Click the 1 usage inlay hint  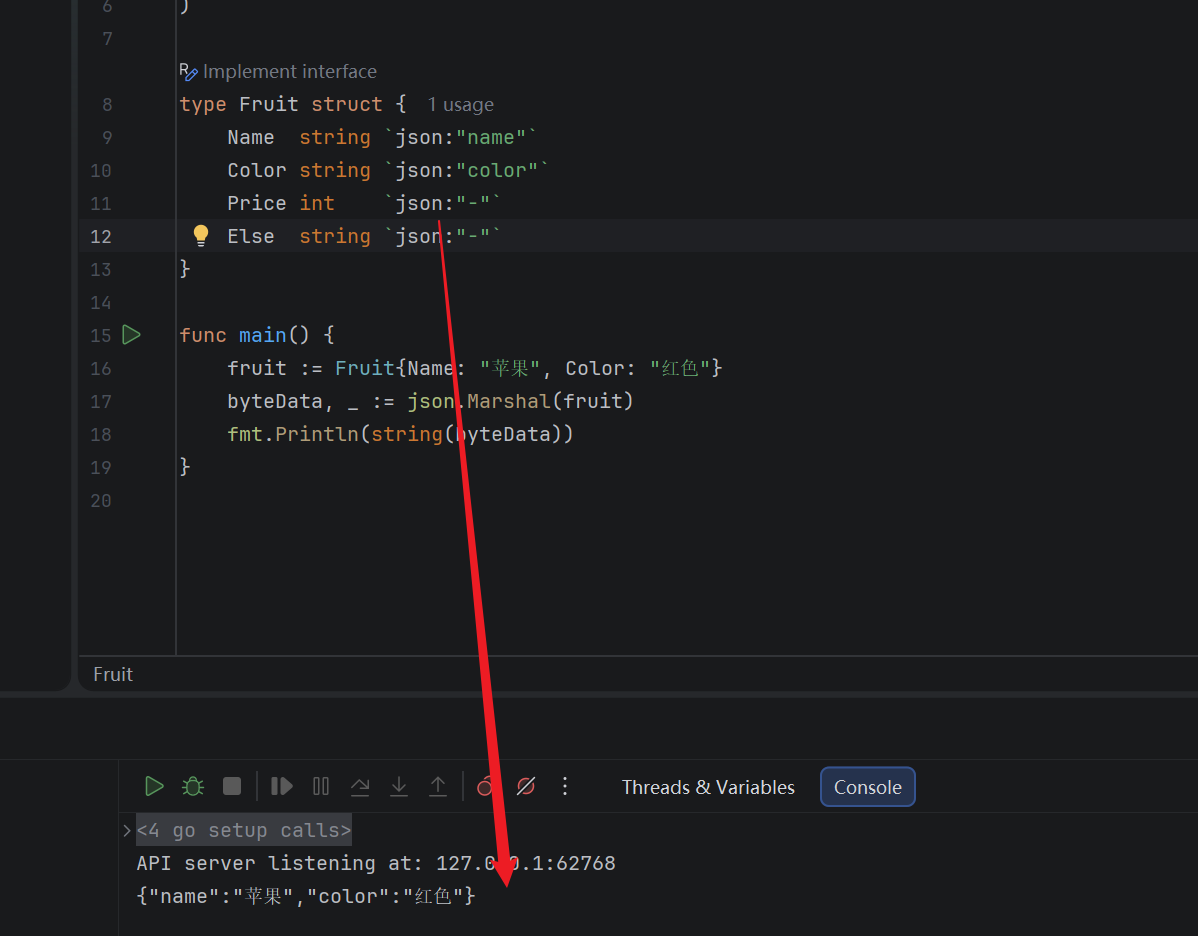tap(460, 105)
